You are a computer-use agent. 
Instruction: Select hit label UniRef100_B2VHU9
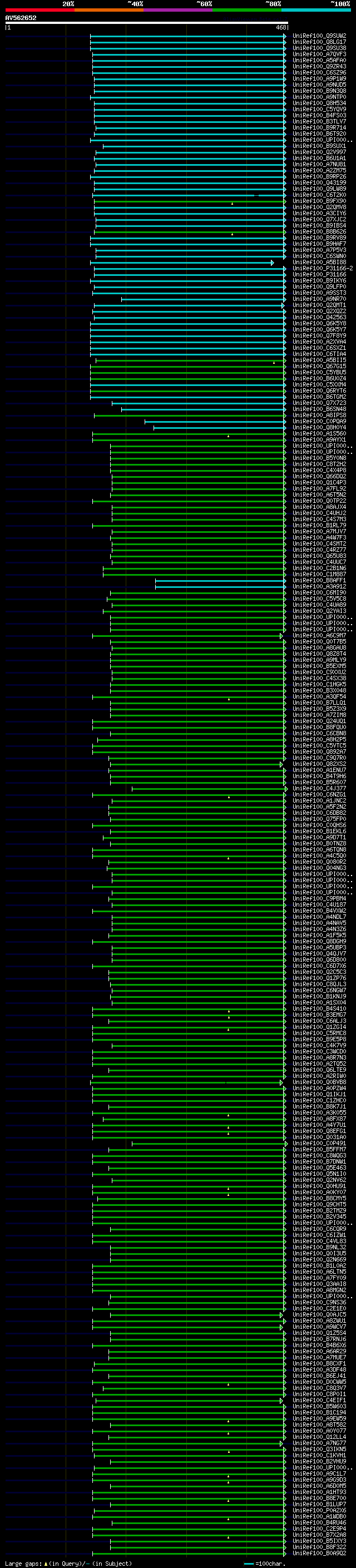pos(319,1461)
